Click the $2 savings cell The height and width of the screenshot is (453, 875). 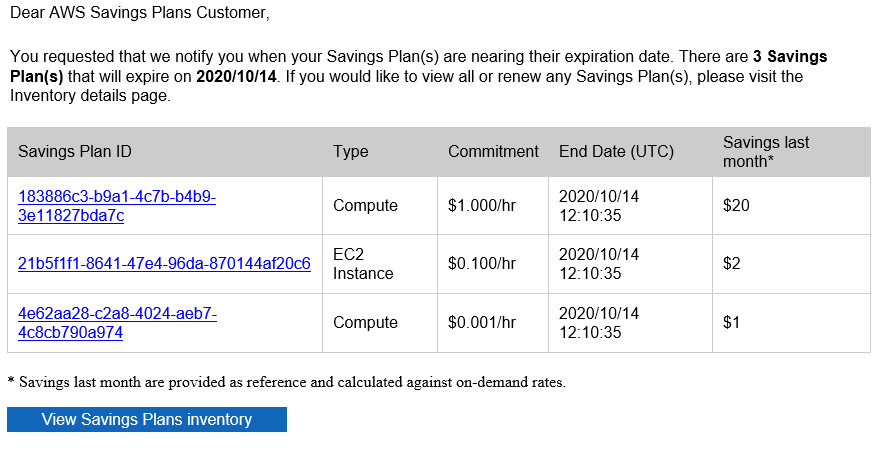(732, 264)
